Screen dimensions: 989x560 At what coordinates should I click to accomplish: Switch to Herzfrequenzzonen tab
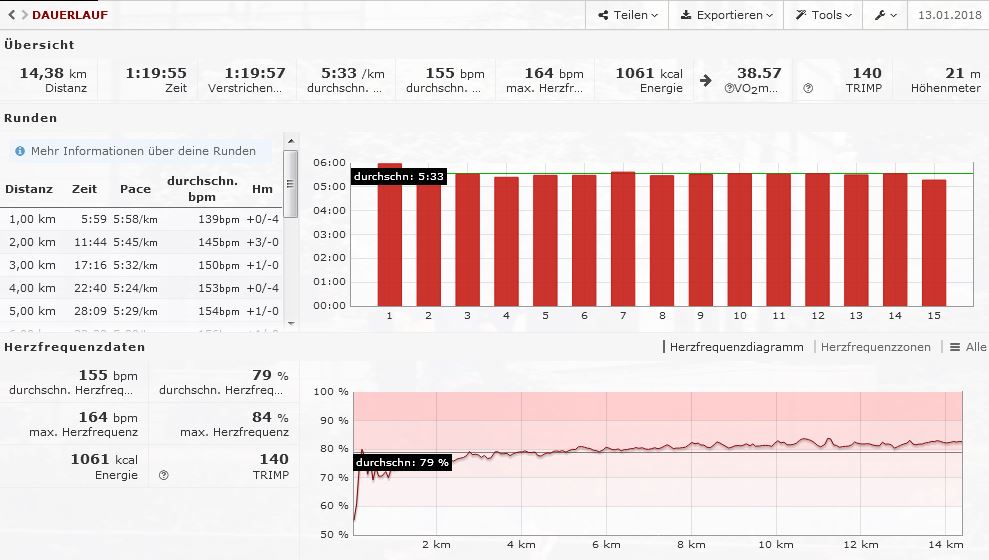pyautogui.click(x=875, y=347)
